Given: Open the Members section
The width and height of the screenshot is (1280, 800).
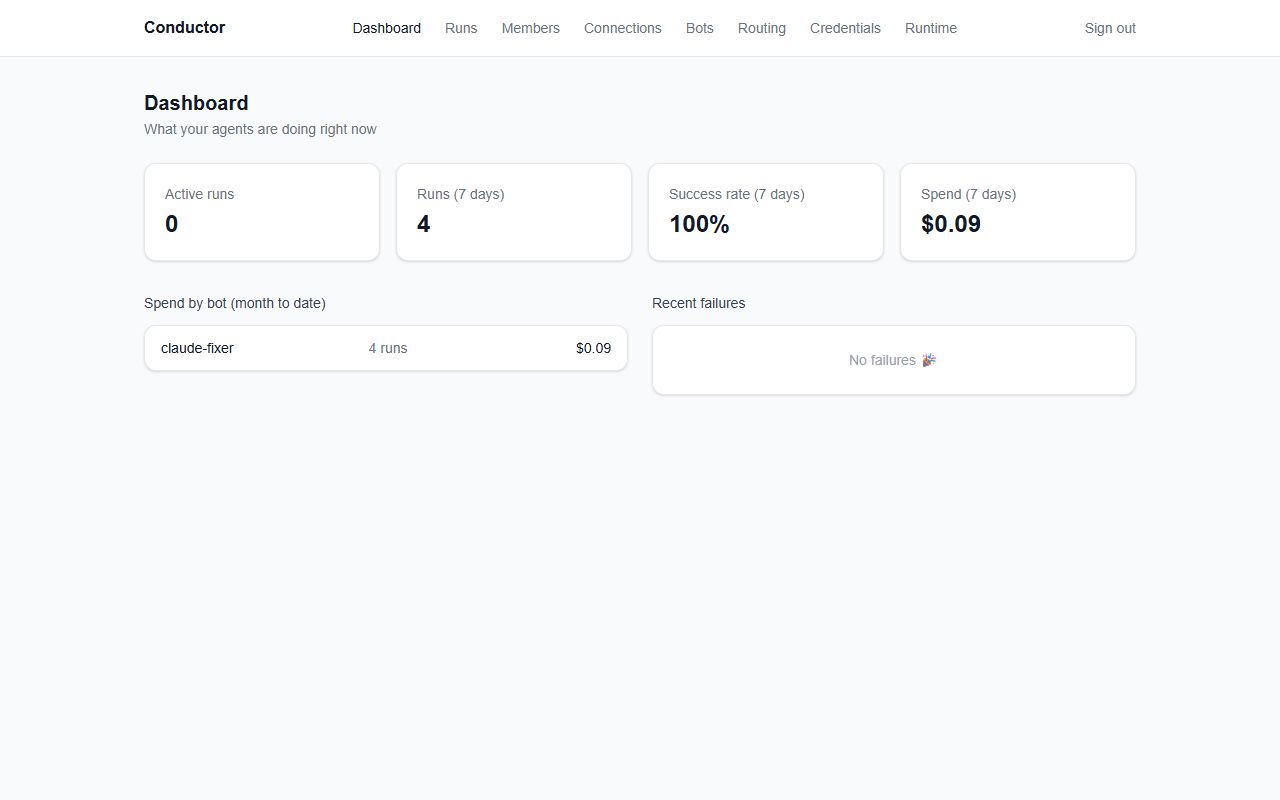Looking at the screenshot, I should [x=530, y=28].
